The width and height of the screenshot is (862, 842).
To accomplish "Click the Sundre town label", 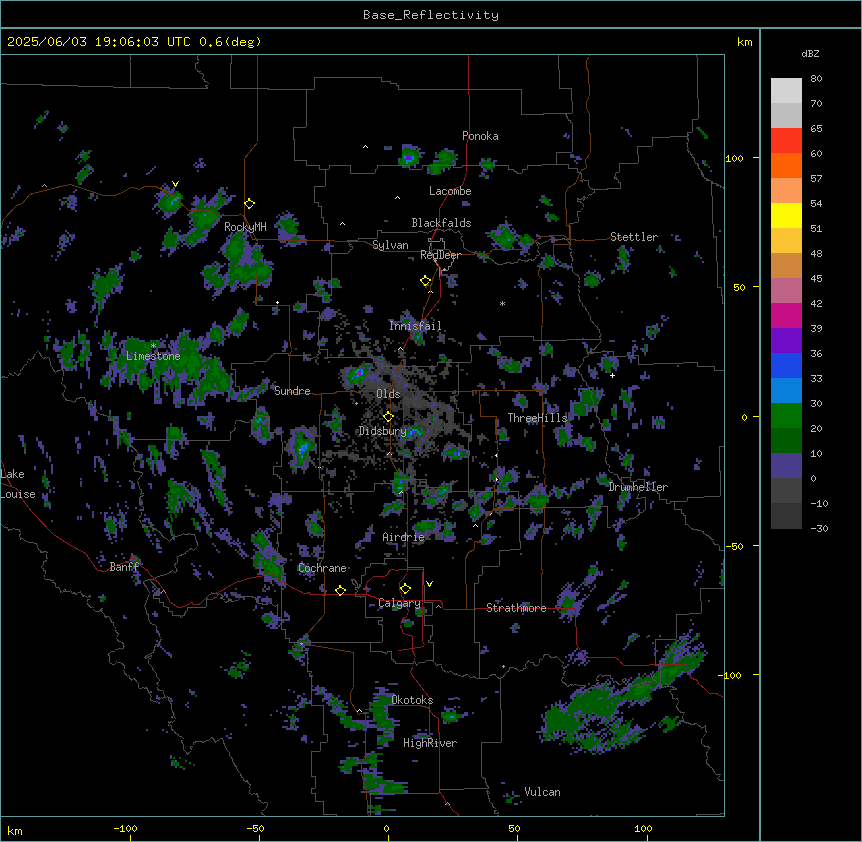I will (x=292, y=391).
